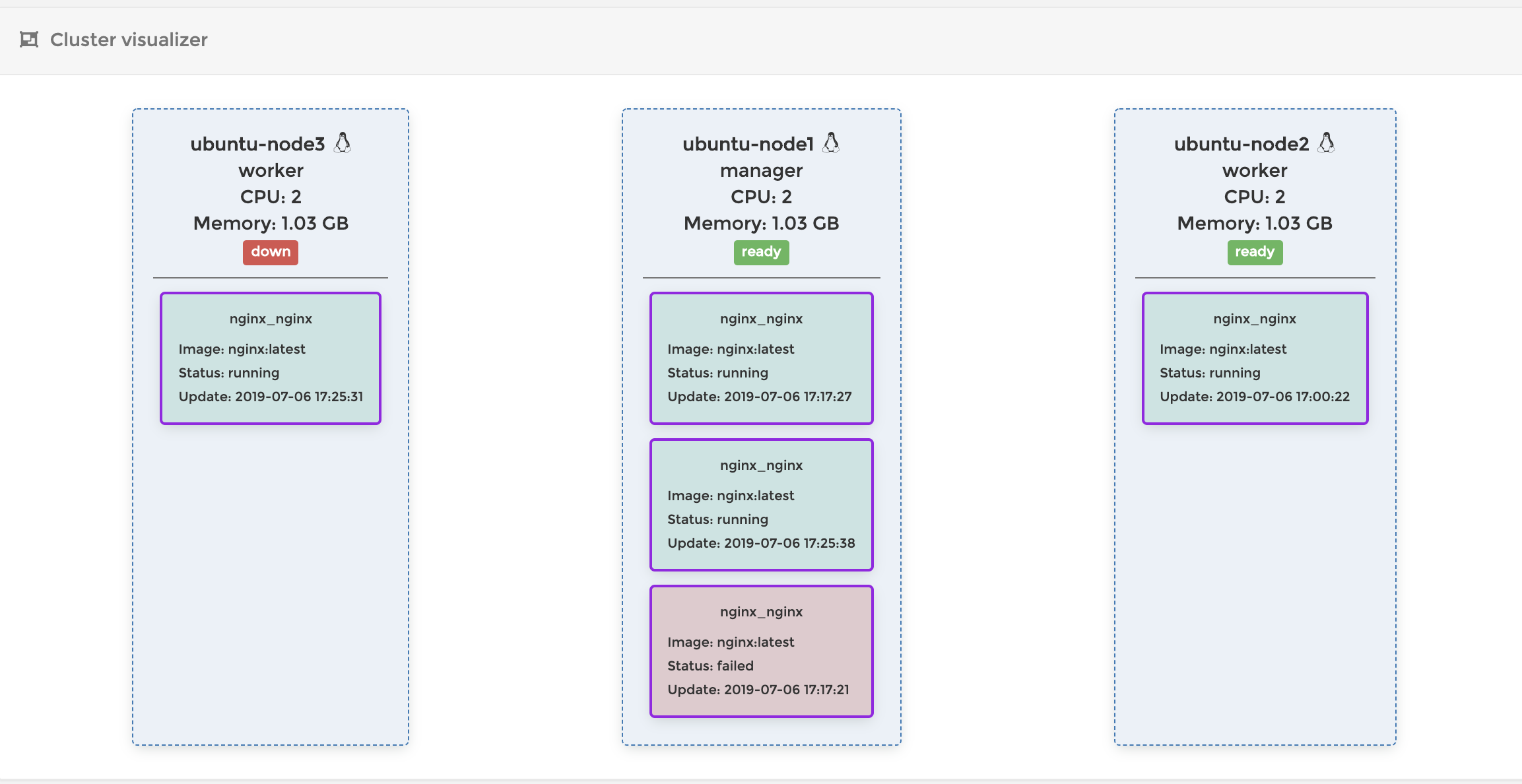Click the manager role label on ubuntu-node1
1522x784 pixels.
[761, 170]
